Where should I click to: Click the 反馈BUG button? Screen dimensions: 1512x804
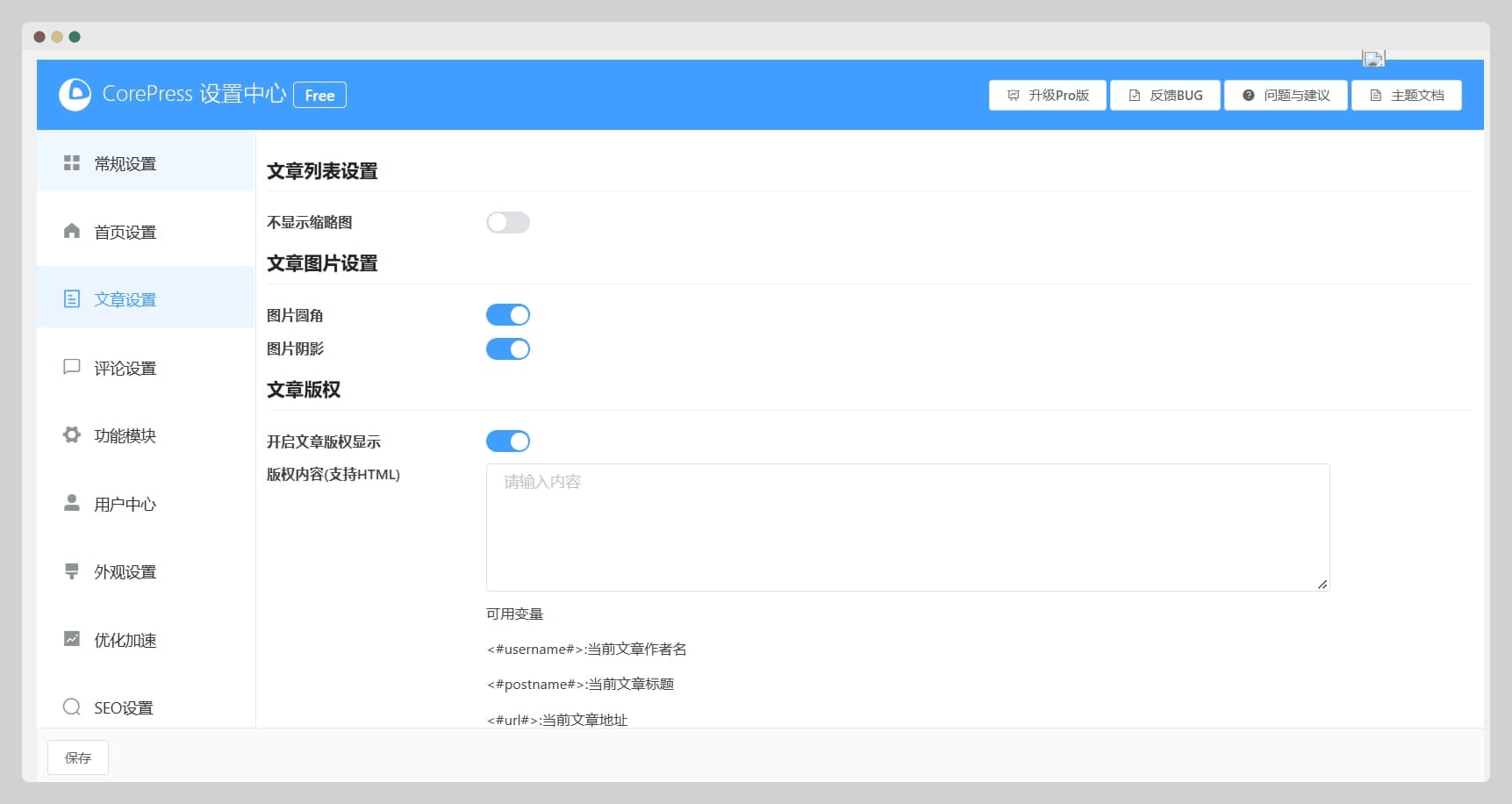point(1164,96)
